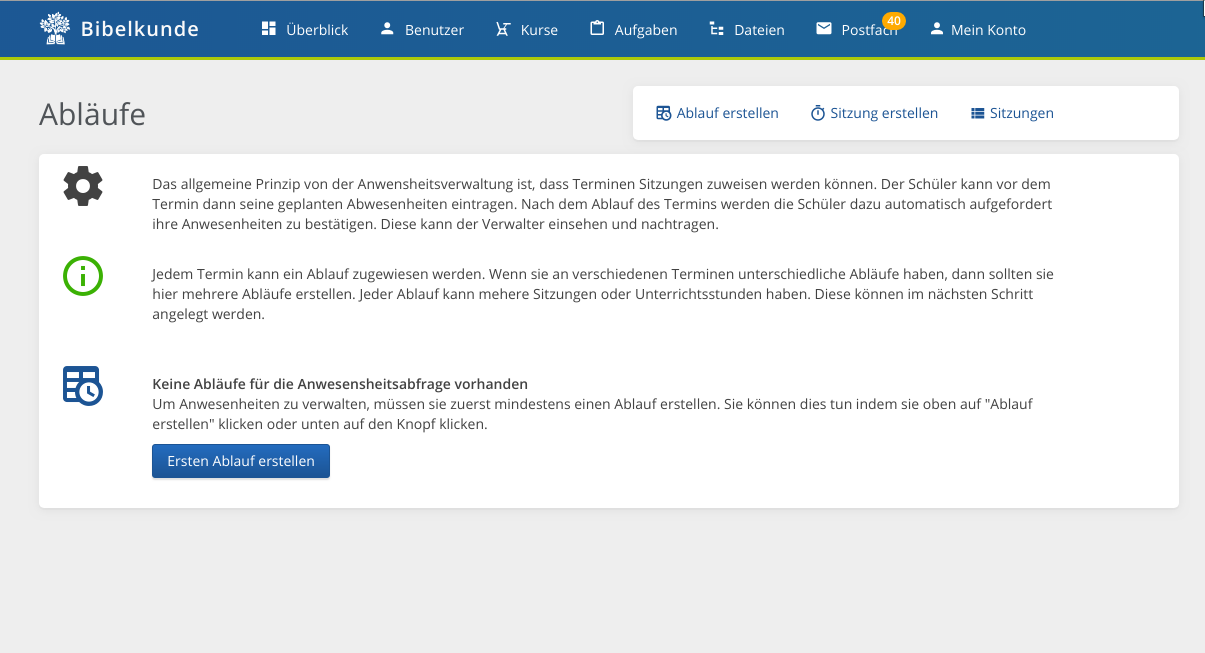This screenshot has width=1205, height=653.
Task: Click the paragraph starting "Um Anwesenheiten zu verwalten"
Action: (592, 414)
